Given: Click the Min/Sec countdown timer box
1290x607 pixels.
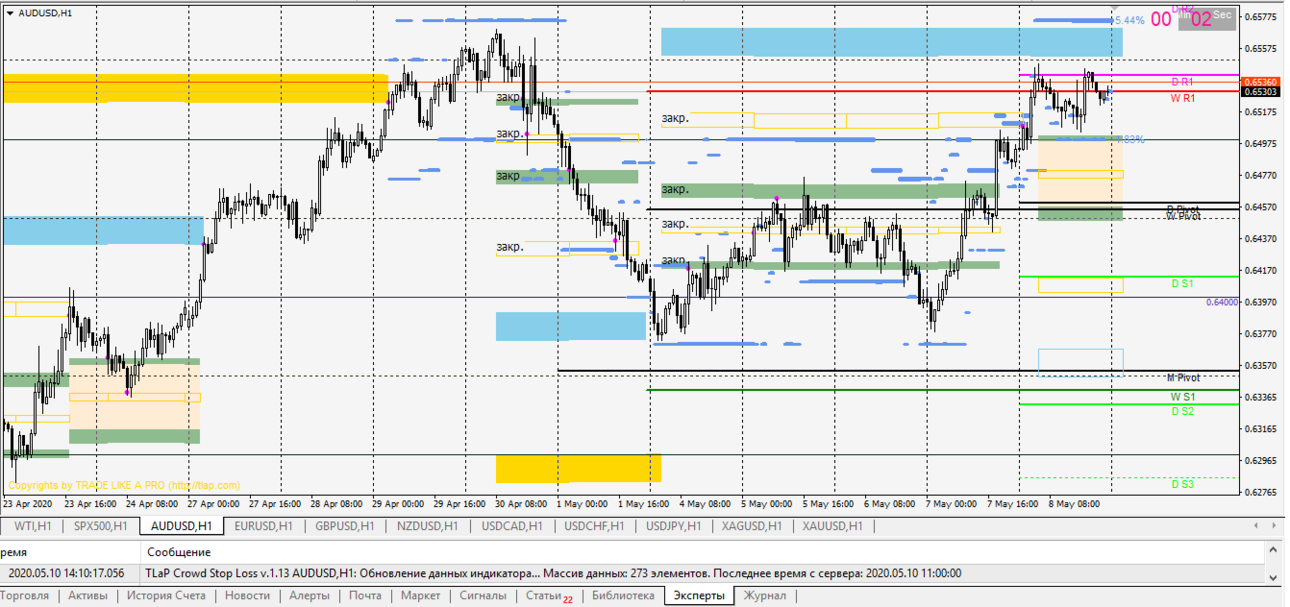Looking at the screenshot, I should (1206, 18).
